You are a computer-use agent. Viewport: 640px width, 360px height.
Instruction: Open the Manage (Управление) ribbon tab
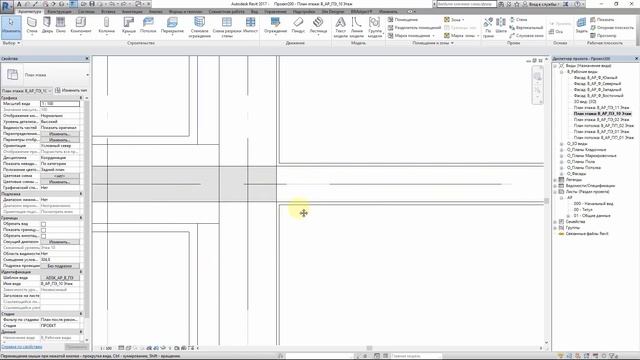[275, 11]
